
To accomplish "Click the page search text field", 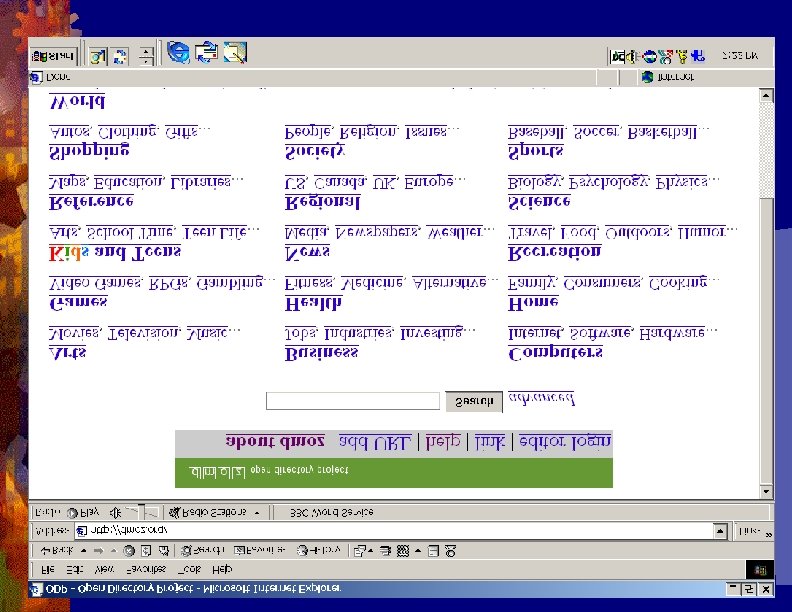I will (353, 401).
